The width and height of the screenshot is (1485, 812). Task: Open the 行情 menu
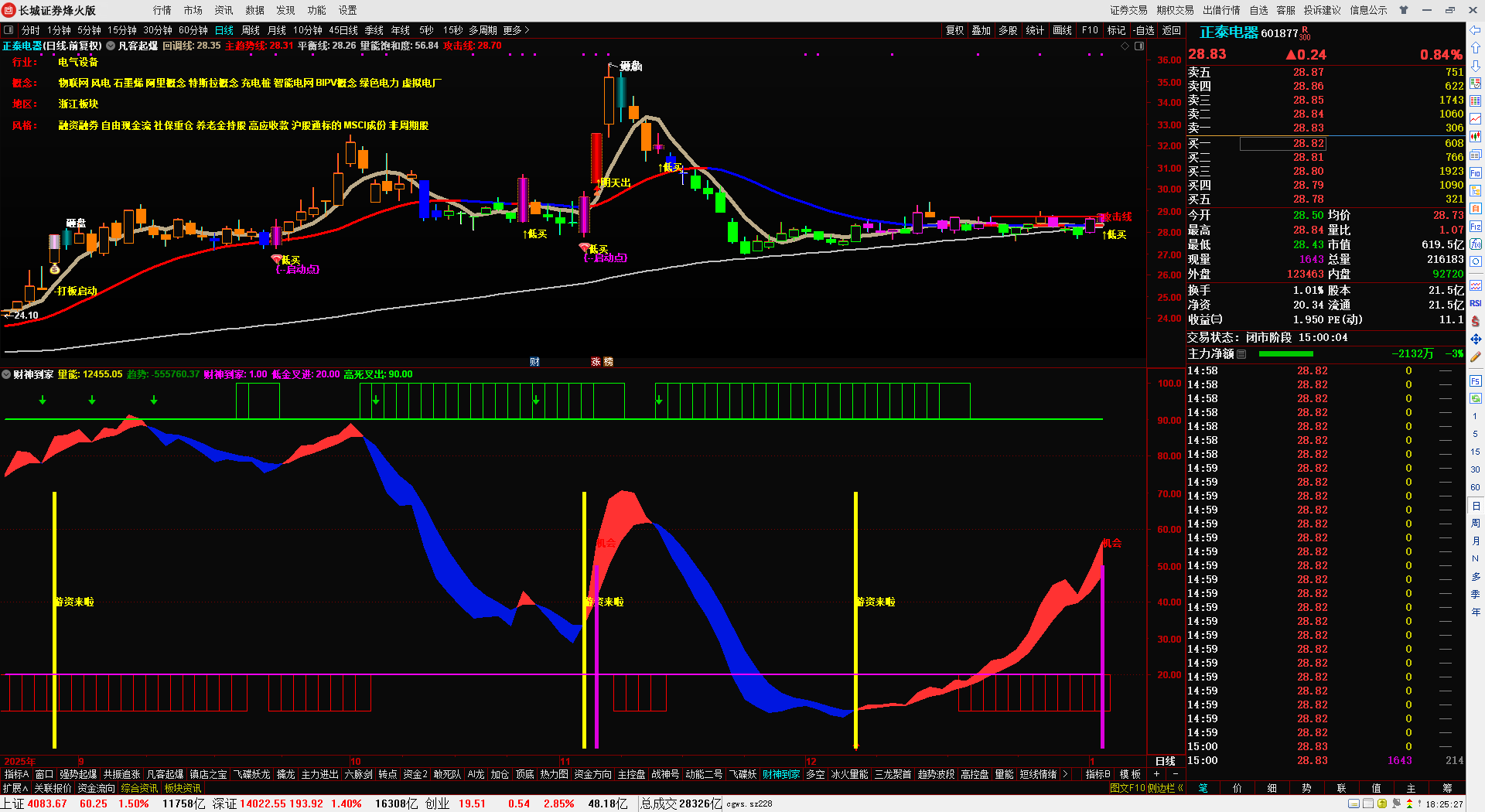click(162, 10)
